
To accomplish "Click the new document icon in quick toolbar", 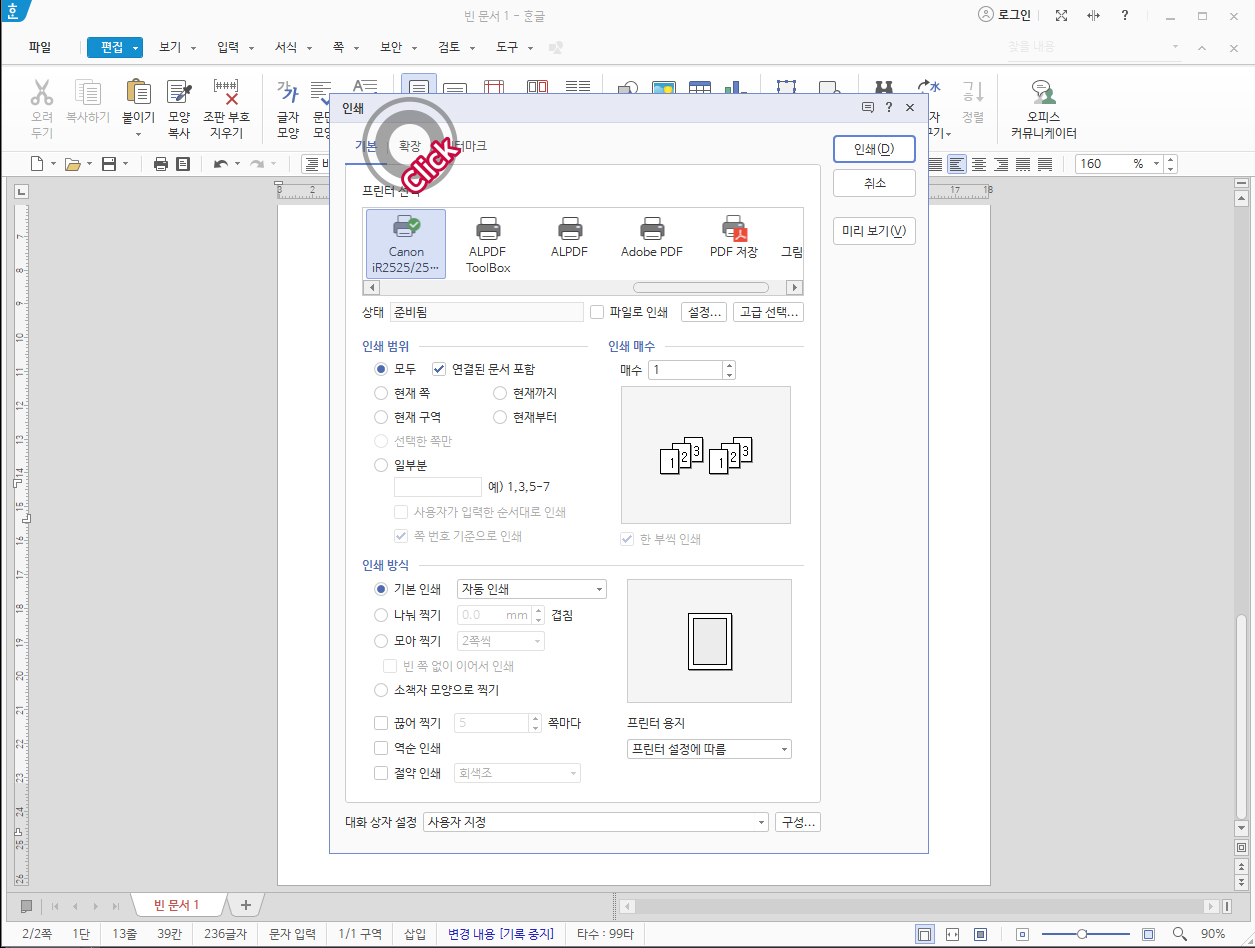I will [37, 164].
